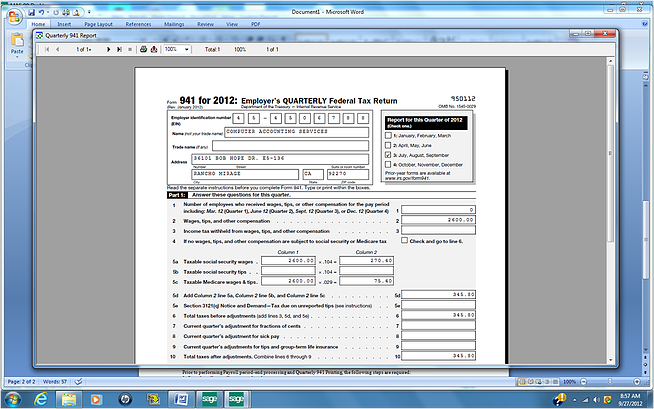Check quarter 2: April, May, June

(x=388, y=146)
